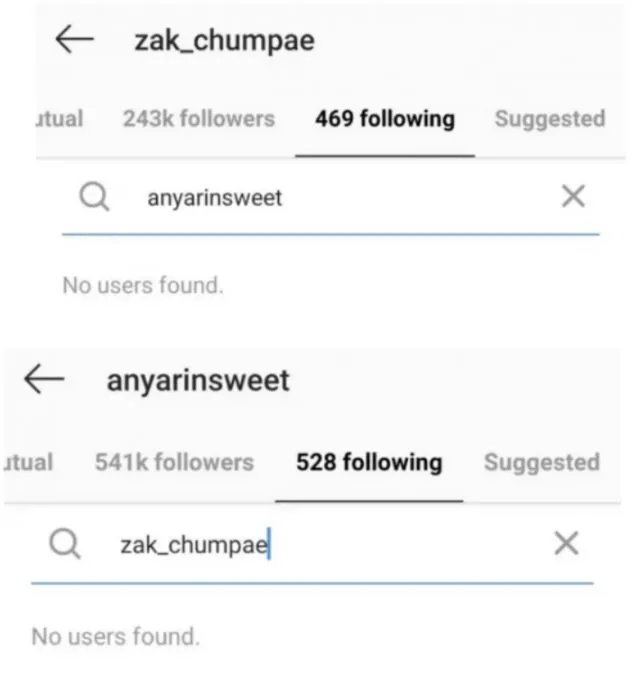
Task: Tap the zak_chumpae username header title
Action: (x=224, y=41)
